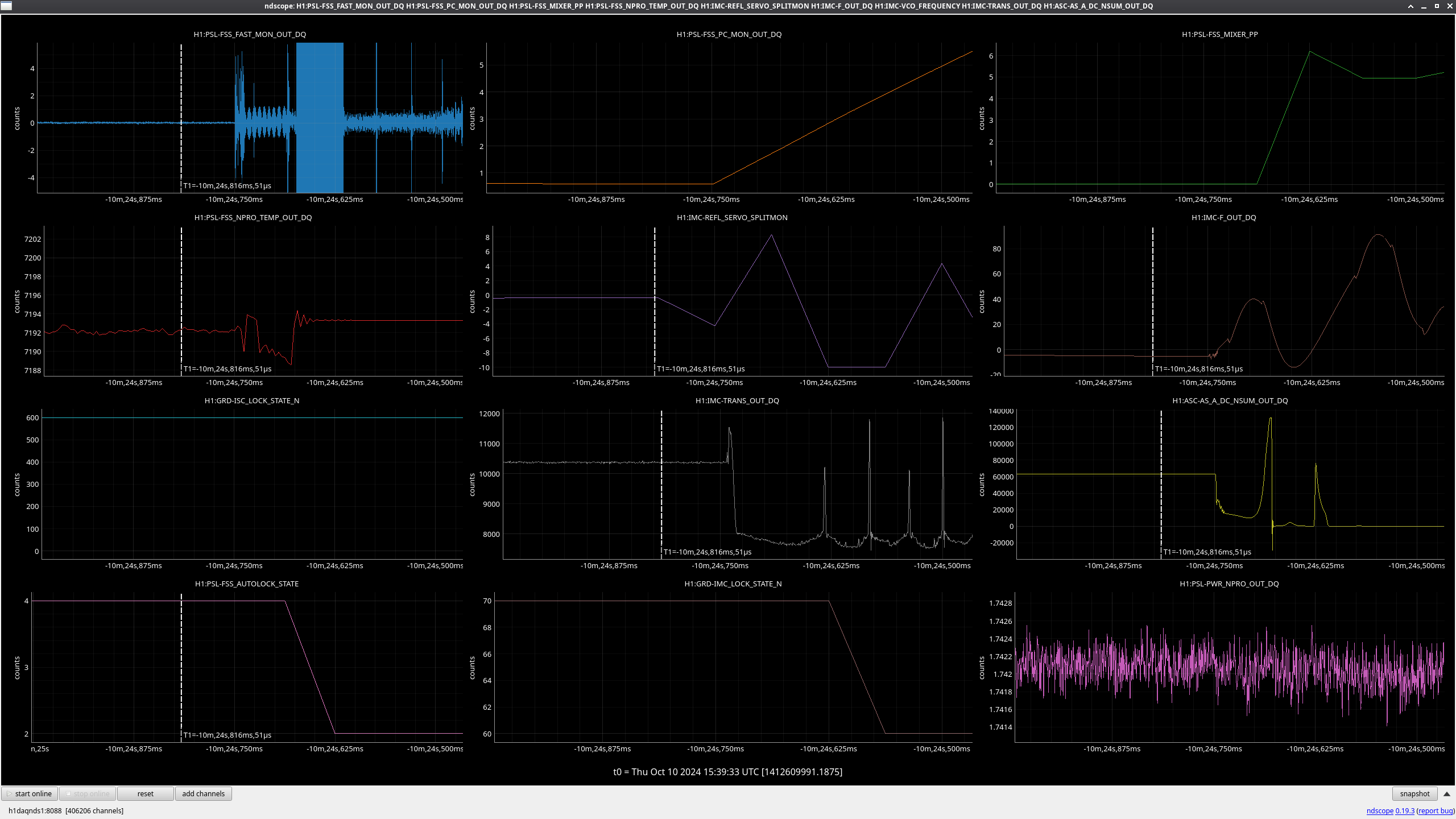The width and height of the screenshot is (1456, 819).
Task: Click the 140000 y-axis tick in ASC-AS_A plot
Action: tap(1001, 411)
